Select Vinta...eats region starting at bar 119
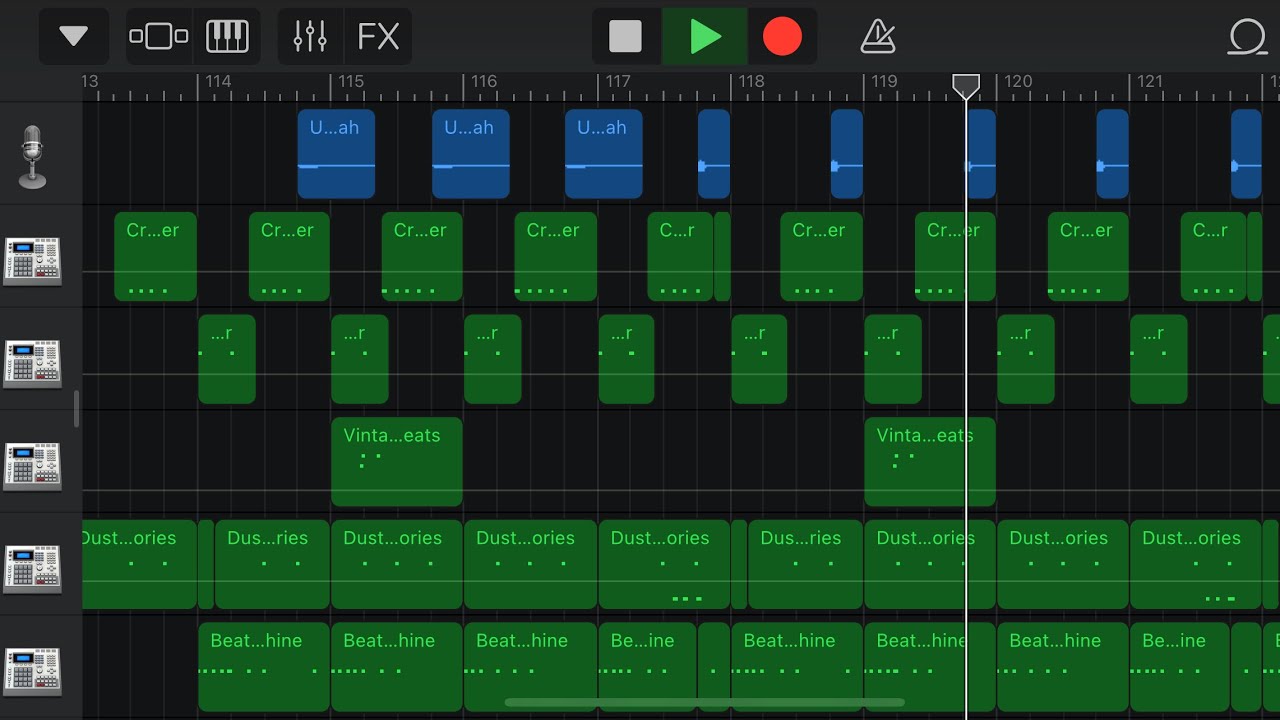 click(930, 462)
